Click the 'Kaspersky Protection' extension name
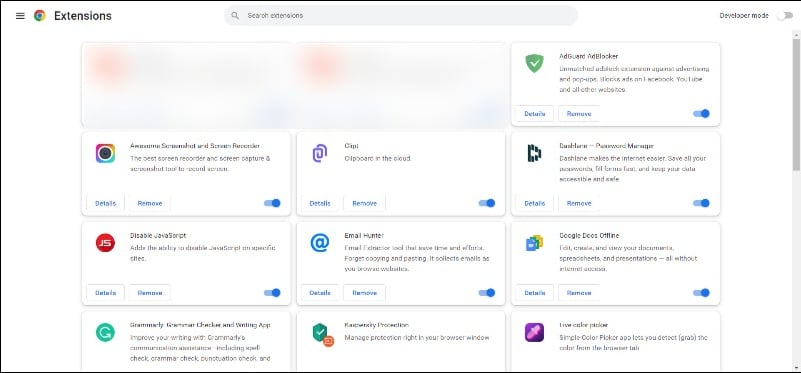This screenshot has width=801, height=373. point(376,325)
